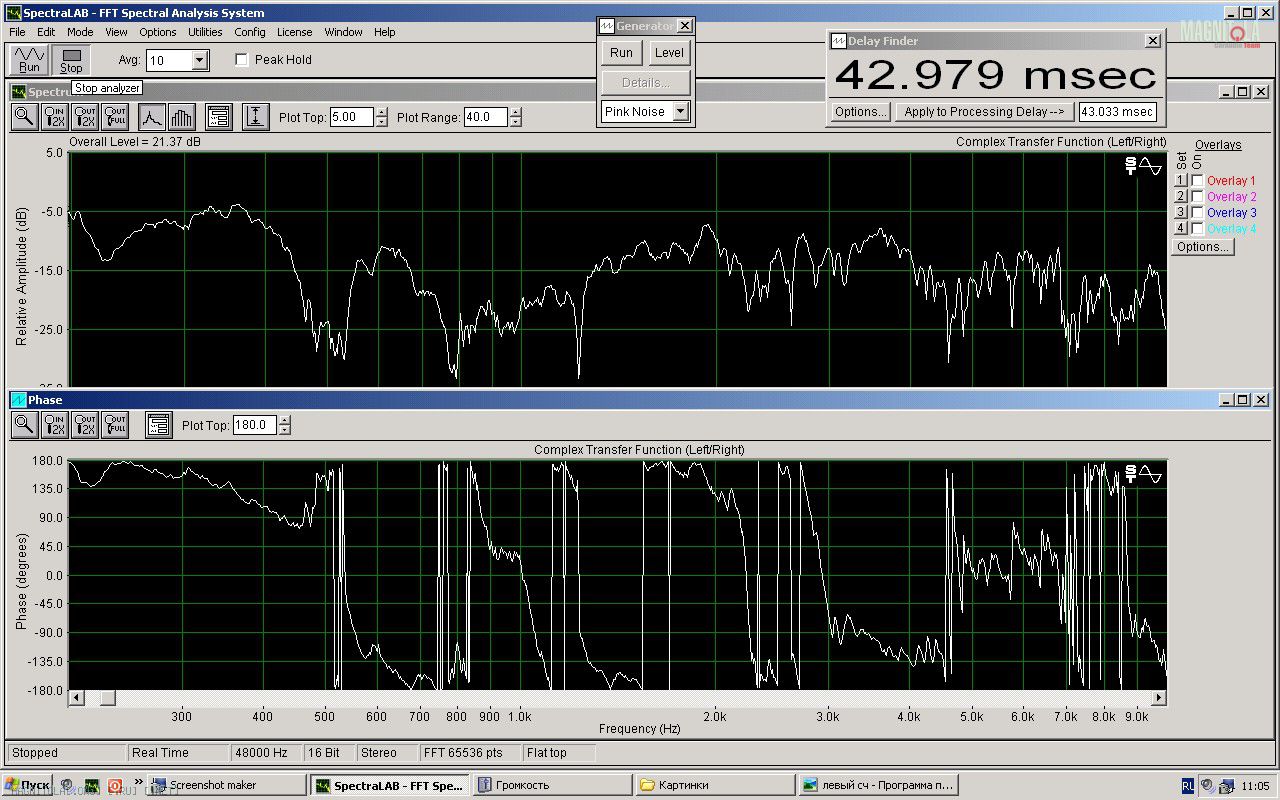Image resolution: width=1280 pixels, height=800 pixels.
Task: Click Apply to Processing Delay button
Action: tap(985, 112)
